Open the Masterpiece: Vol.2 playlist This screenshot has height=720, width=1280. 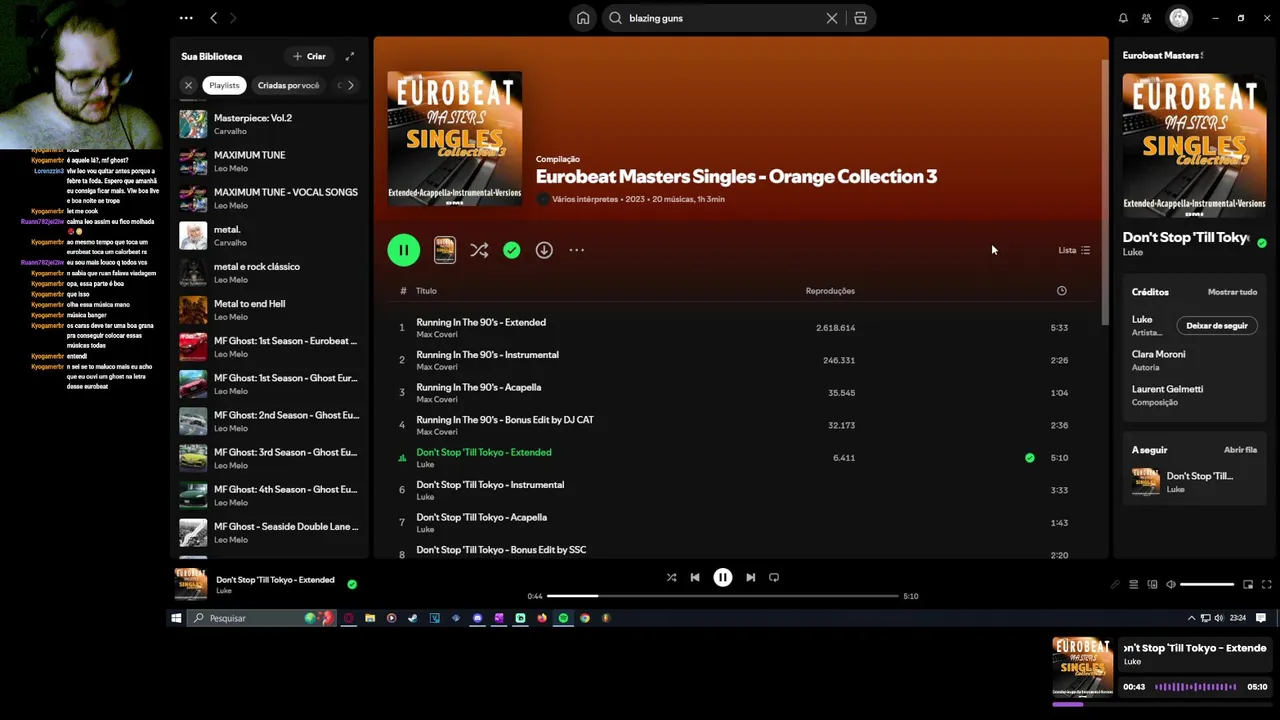click(270, 124)
